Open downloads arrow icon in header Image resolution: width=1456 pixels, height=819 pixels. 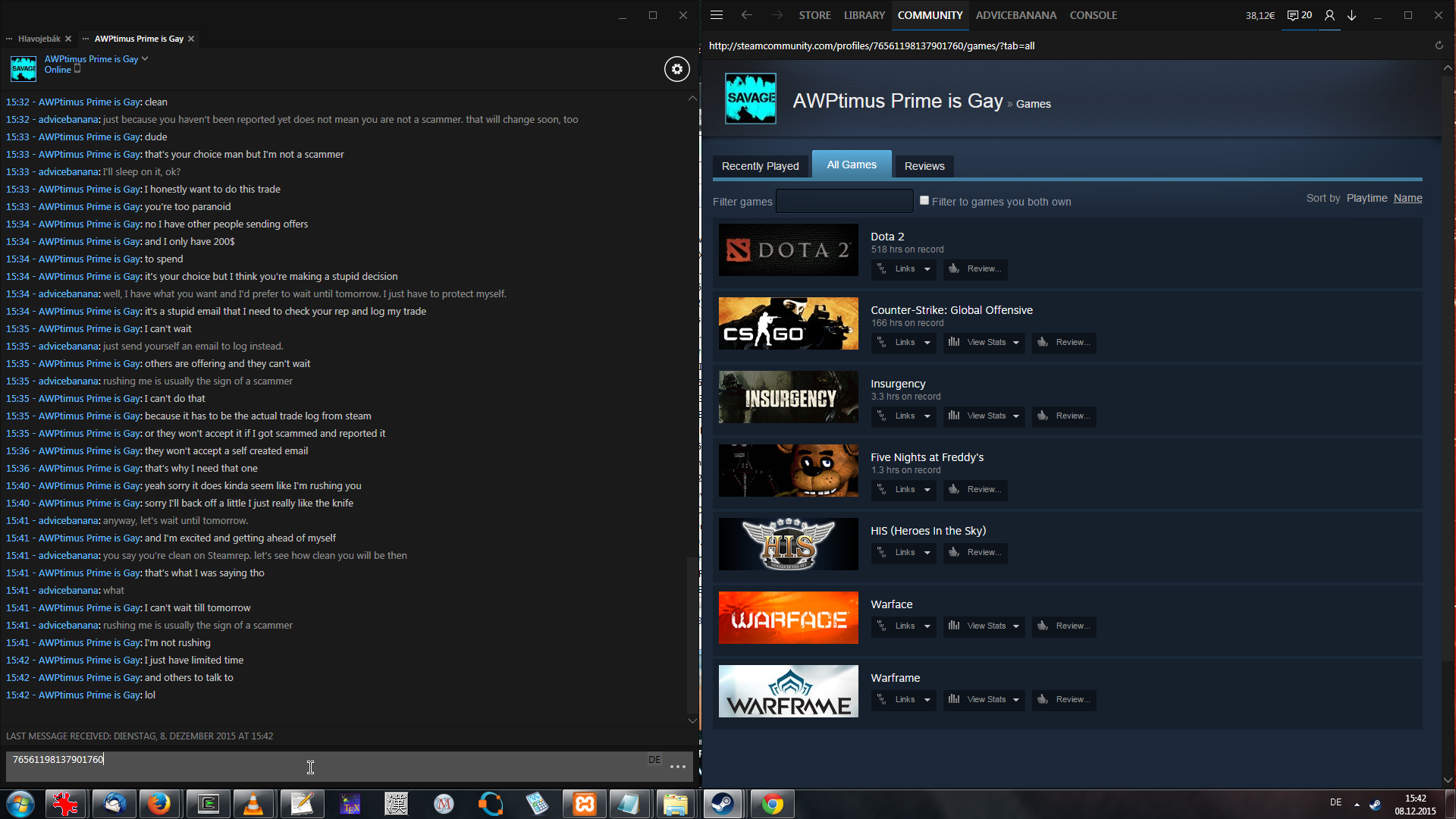pyautogui.click(x=1351, y=15)
